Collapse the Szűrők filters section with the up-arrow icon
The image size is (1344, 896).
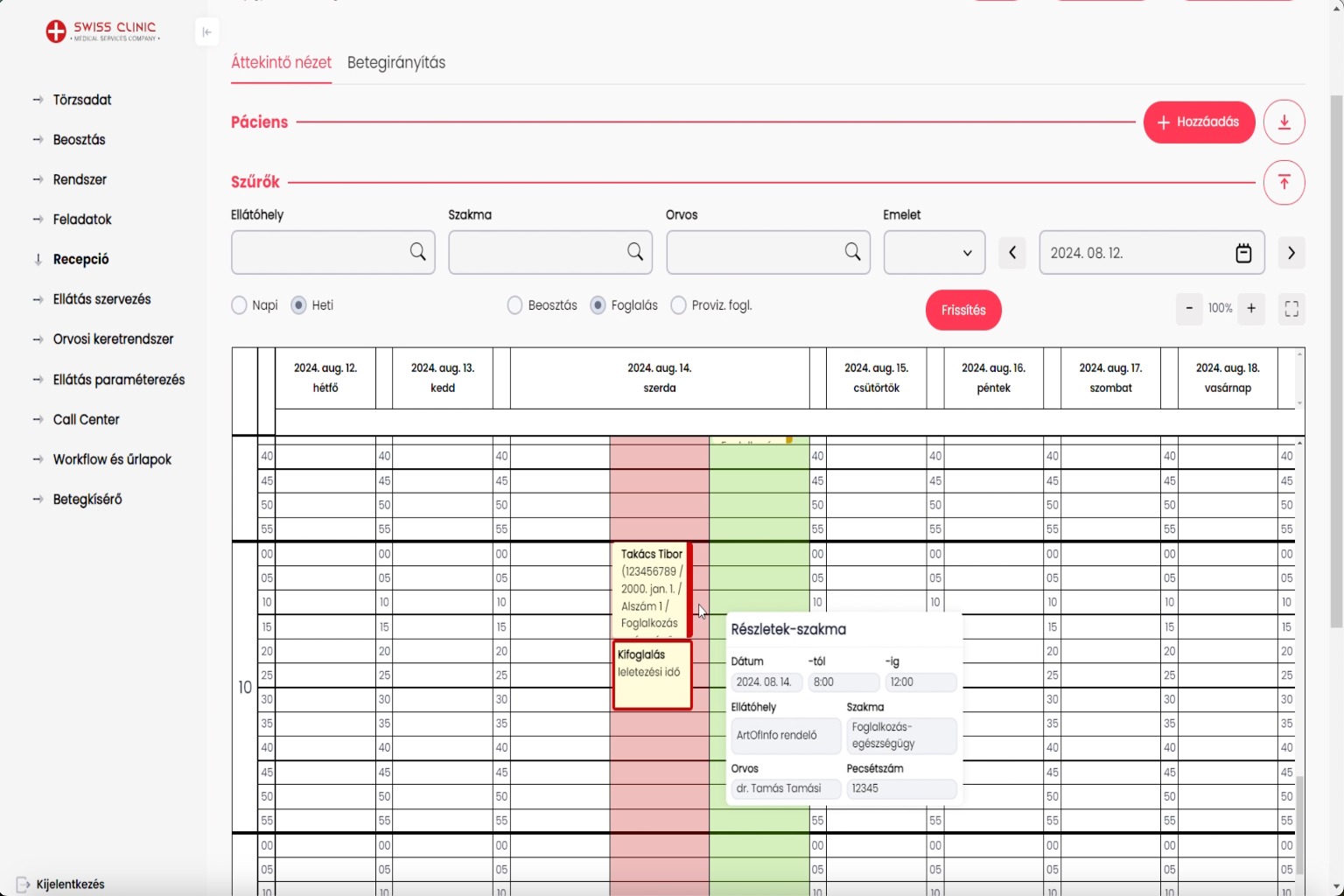[1284, 182]
